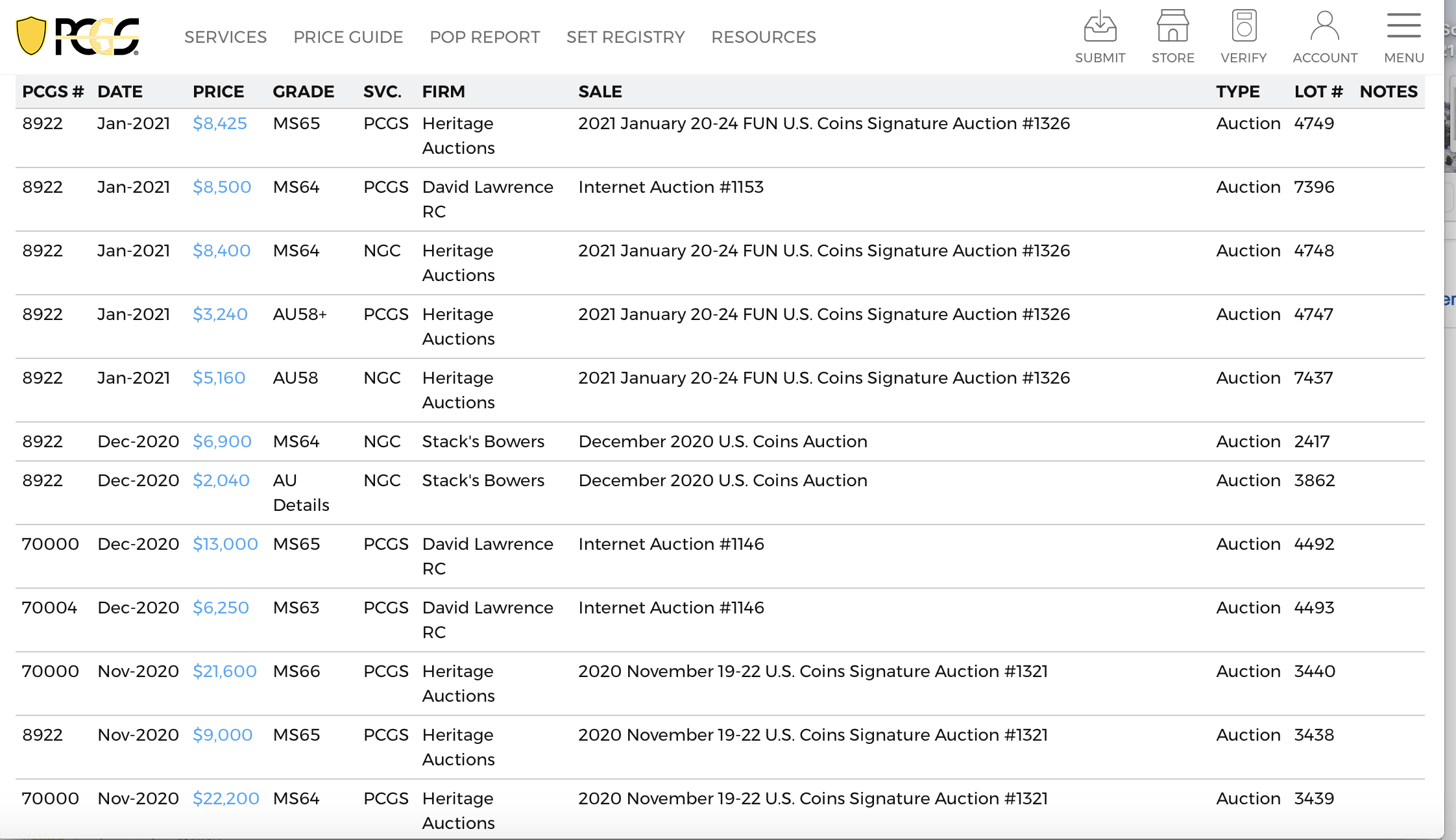1456x840 pixels.
Task: Open the Price Guide menu
Action: (348, 37)
